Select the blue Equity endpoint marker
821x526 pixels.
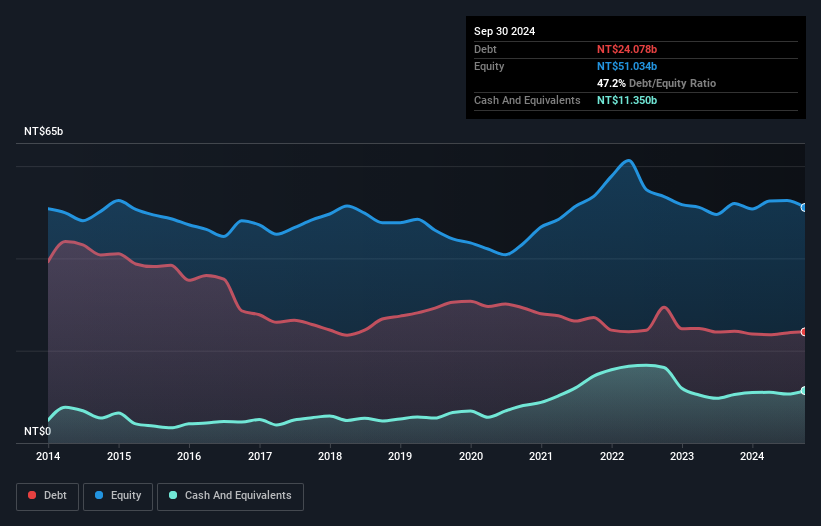pyautogui.click(x=804, y=208)
